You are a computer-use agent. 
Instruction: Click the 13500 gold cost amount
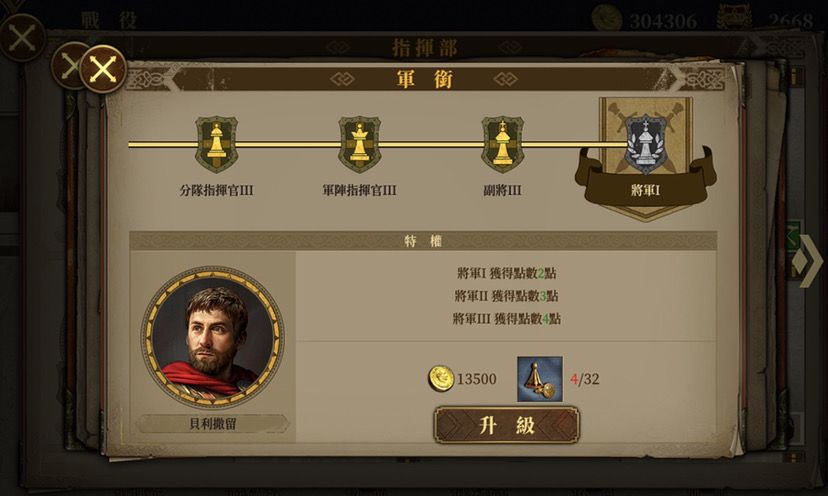(x=476, y=379)
